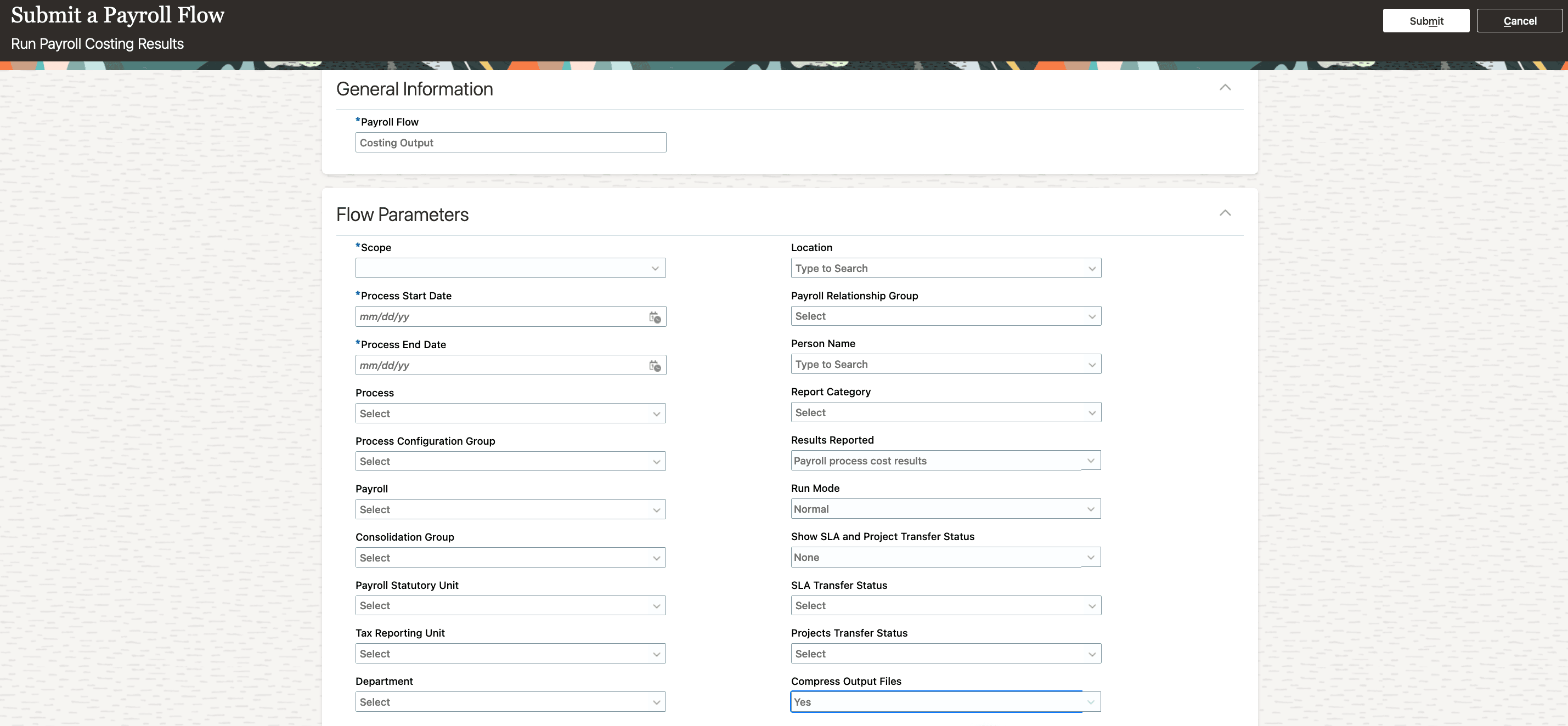The image size is (1568, 726).
Task: Expand the Department dropdown arrow
Action: (x=656, y=702)
